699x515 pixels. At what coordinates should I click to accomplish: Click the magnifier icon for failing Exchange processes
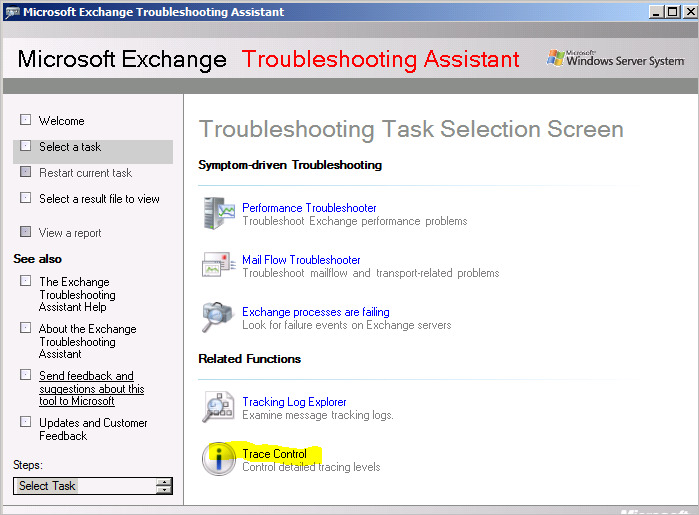(217, 317)
